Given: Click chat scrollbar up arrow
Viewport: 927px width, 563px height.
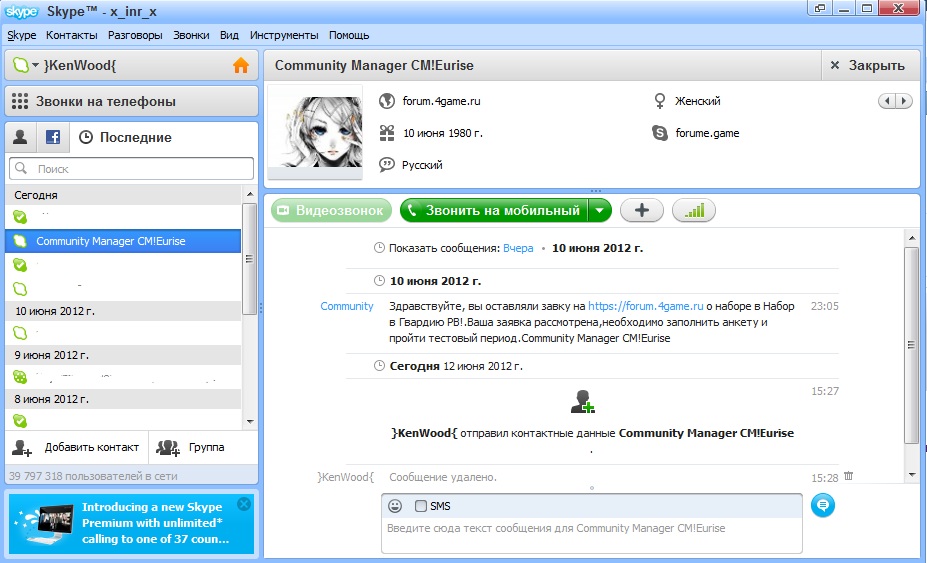Looking at the screenshot, I should (x=912, y=238).
